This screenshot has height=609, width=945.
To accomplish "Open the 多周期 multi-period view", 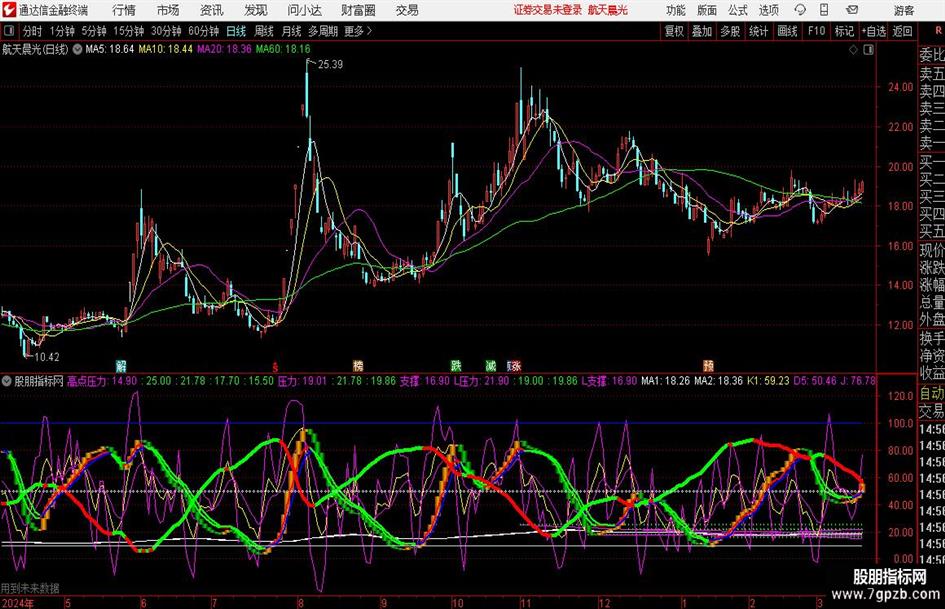I will 322,31.
